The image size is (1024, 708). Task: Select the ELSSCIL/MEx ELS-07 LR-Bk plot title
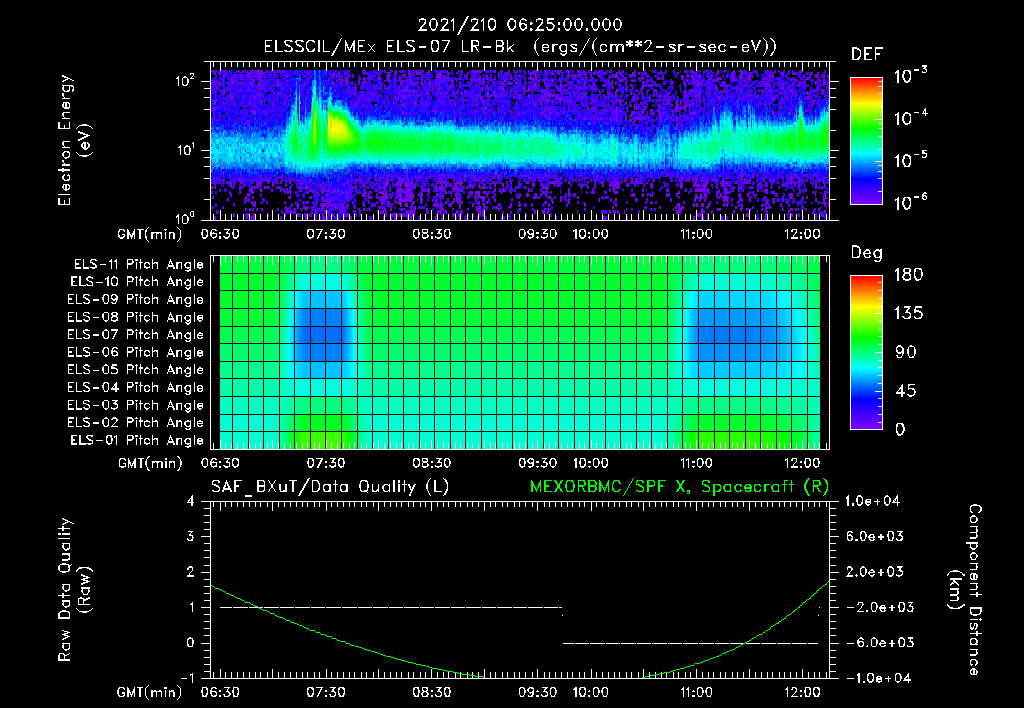click(x=520, y=47)
